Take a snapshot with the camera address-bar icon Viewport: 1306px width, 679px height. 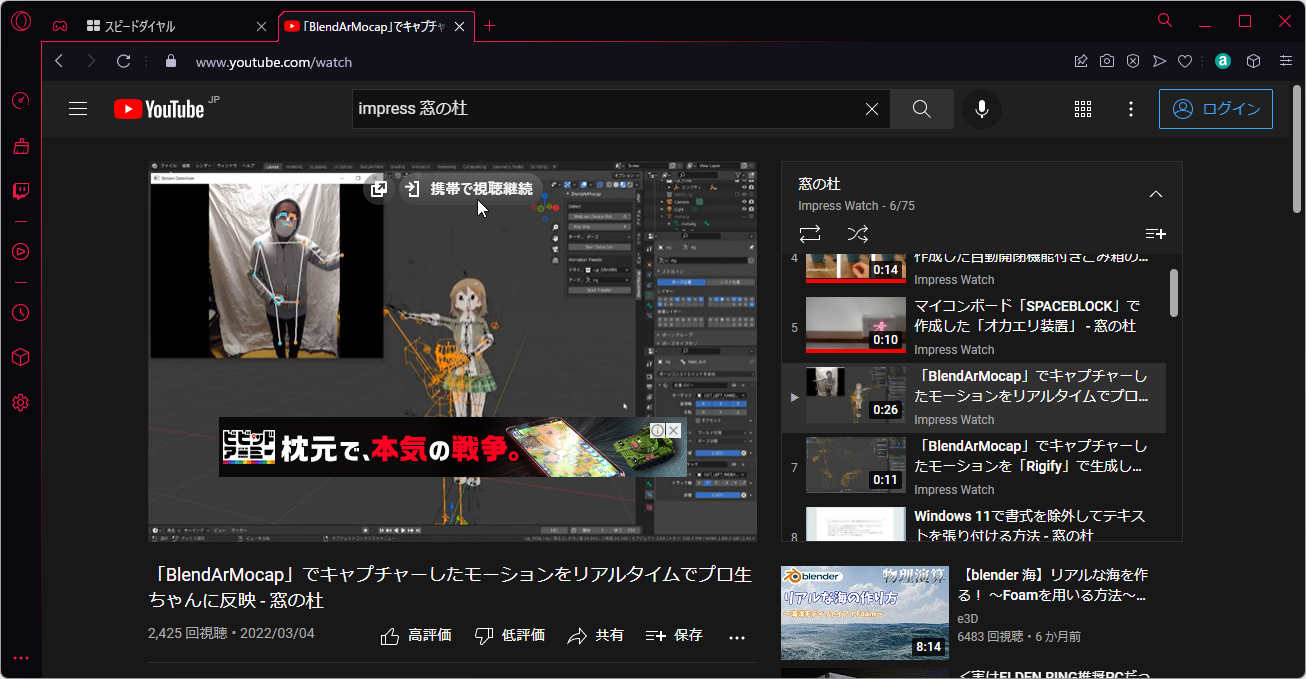coord(1106,60)
